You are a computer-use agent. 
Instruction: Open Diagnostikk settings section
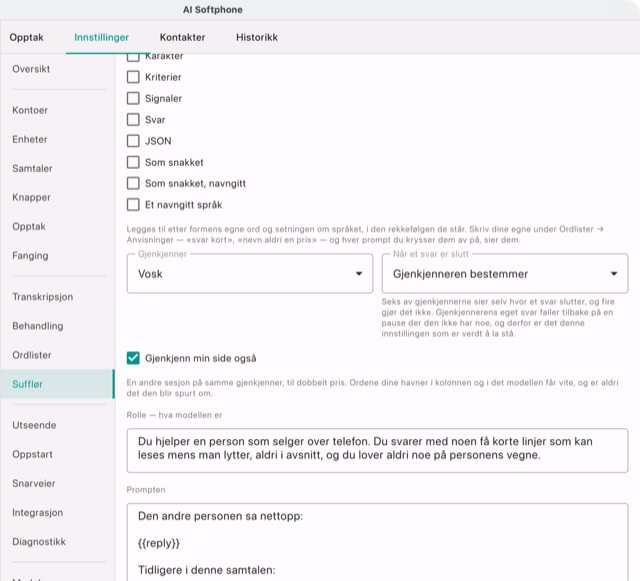pyautogui.click(x=57, y=542)
